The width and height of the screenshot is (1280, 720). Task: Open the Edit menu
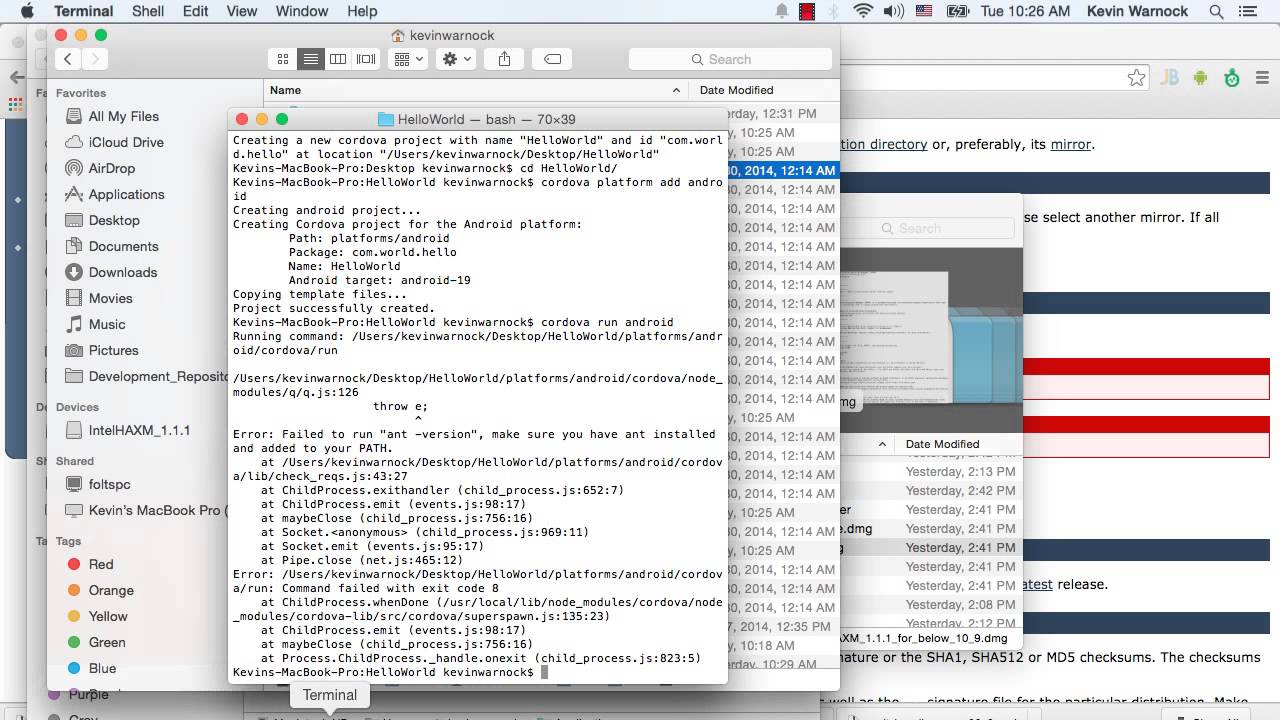(x=195, y=12)
